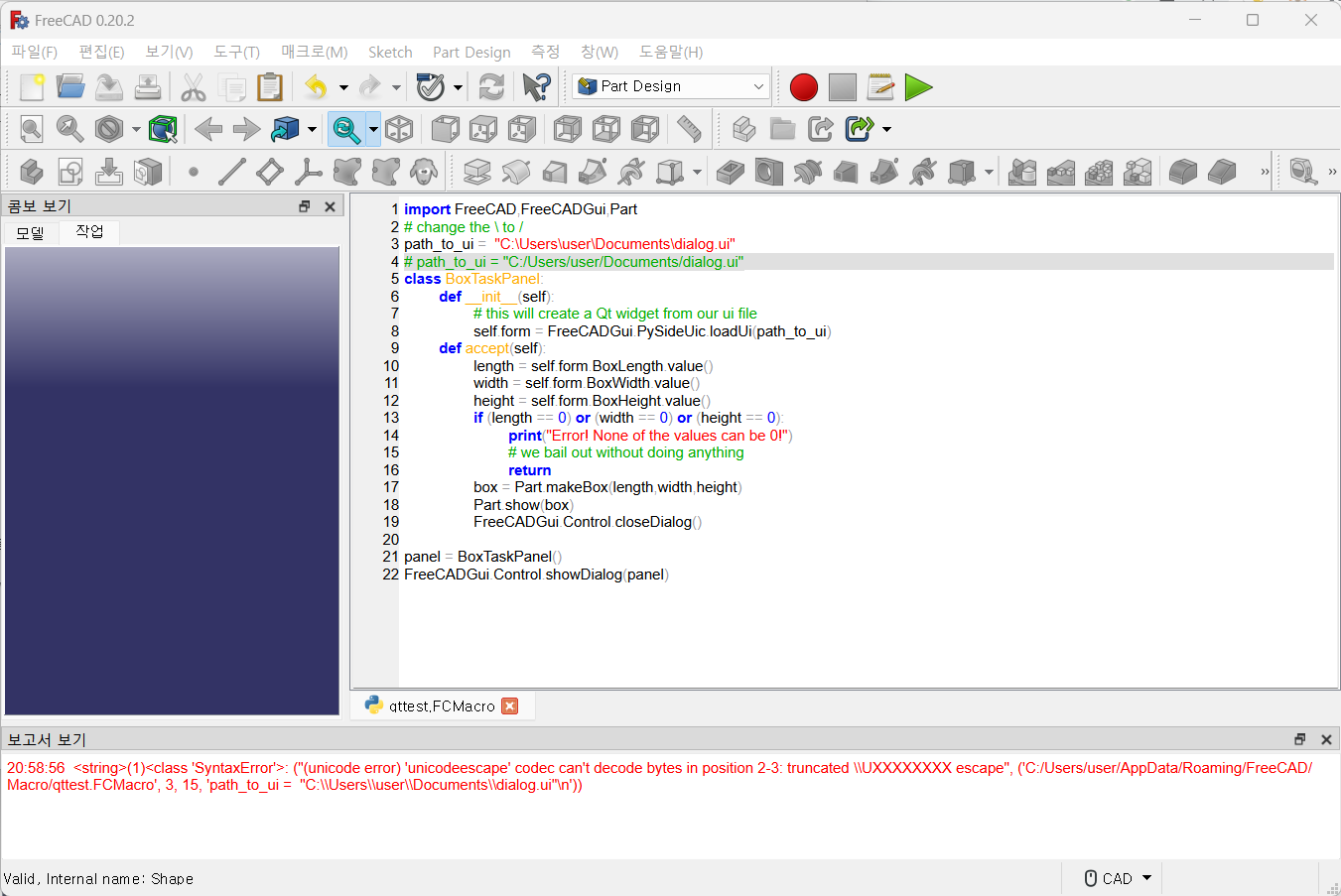Go to the next view with right arrow
1341x896 pixels.
coord(246,129)
